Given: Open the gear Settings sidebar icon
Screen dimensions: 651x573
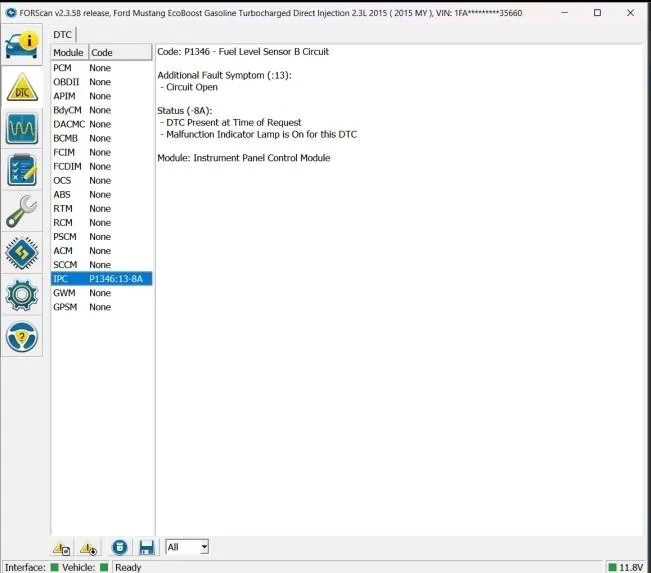Looking at the screenshot, I should tap(22, 295).
